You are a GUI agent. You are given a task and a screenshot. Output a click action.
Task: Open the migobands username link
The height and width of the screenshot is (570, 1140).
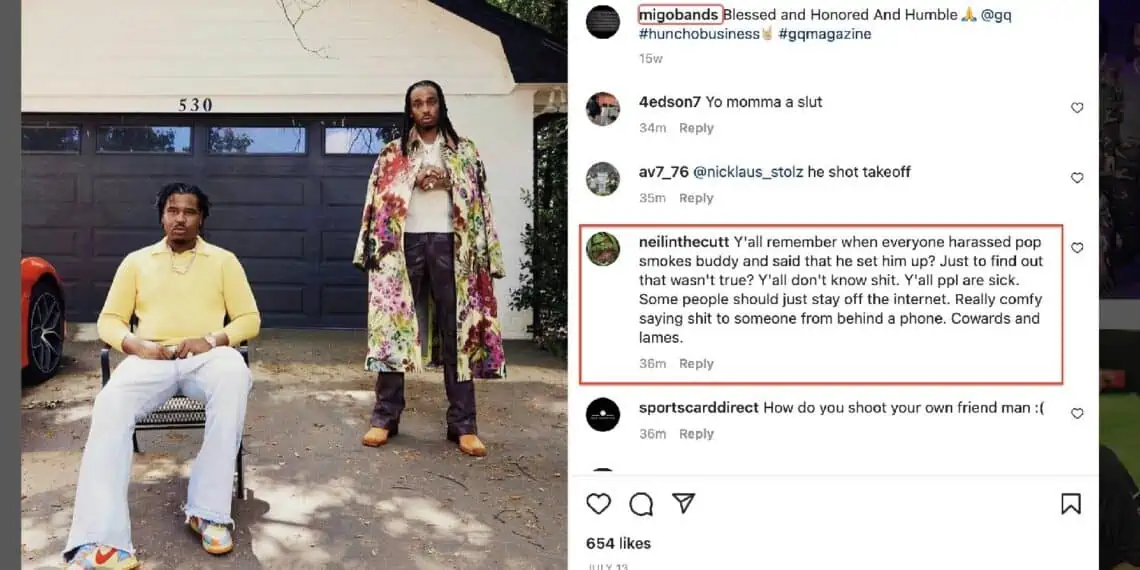click(x=679, y=15)
